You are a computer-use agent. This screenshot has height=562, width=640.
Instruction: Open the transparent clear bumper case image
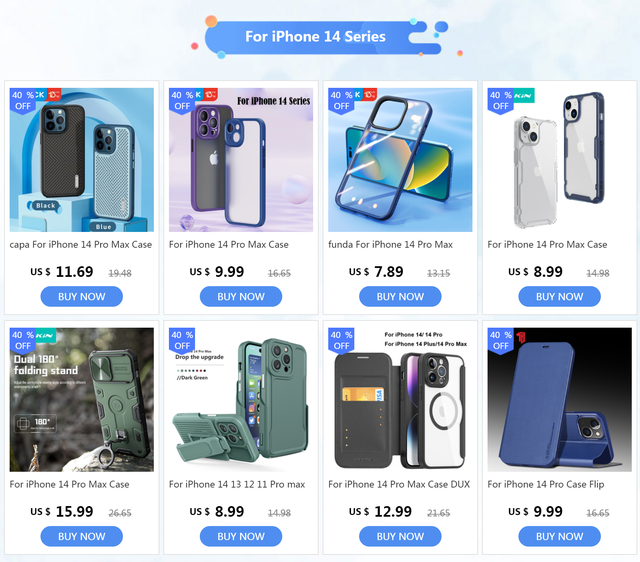coord(560,160)
